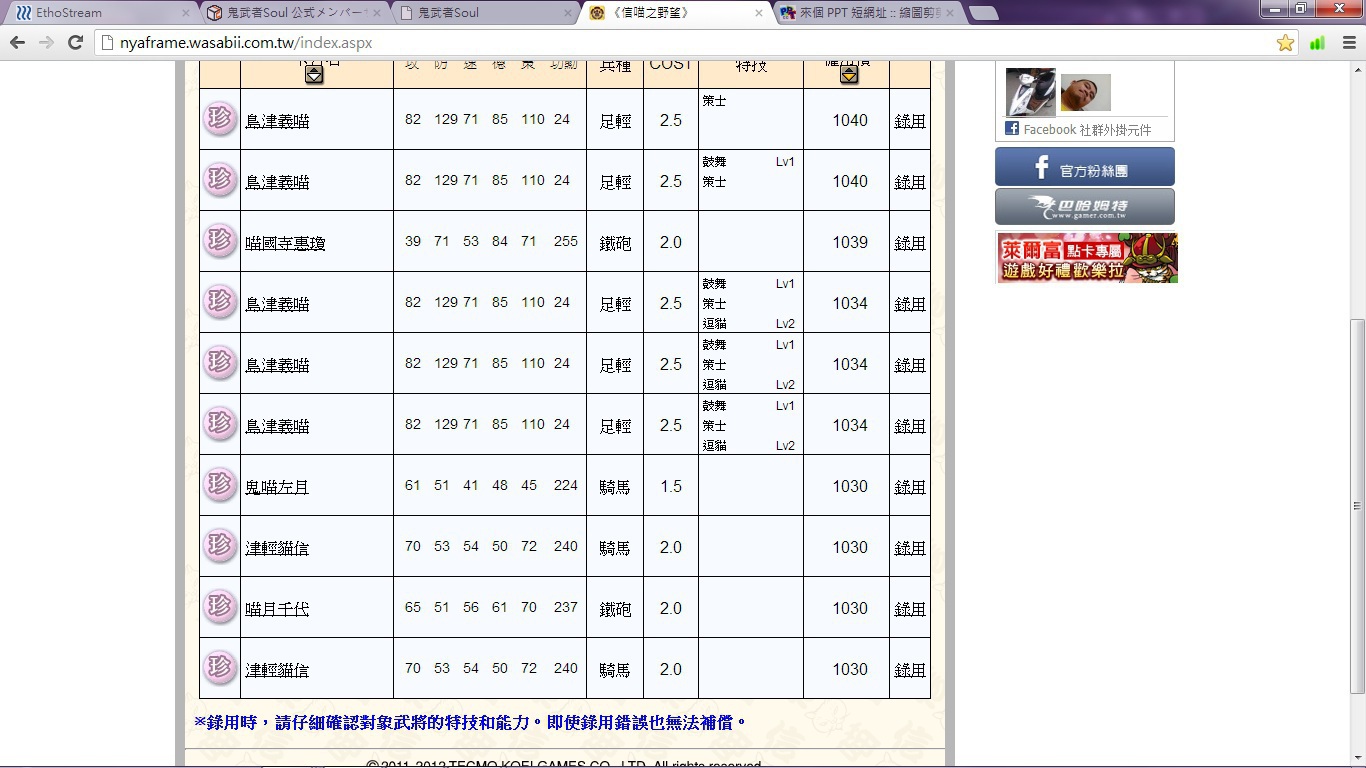1366x768 pixels.
Task: Go forward to the next page
Action: coord(46,42)
